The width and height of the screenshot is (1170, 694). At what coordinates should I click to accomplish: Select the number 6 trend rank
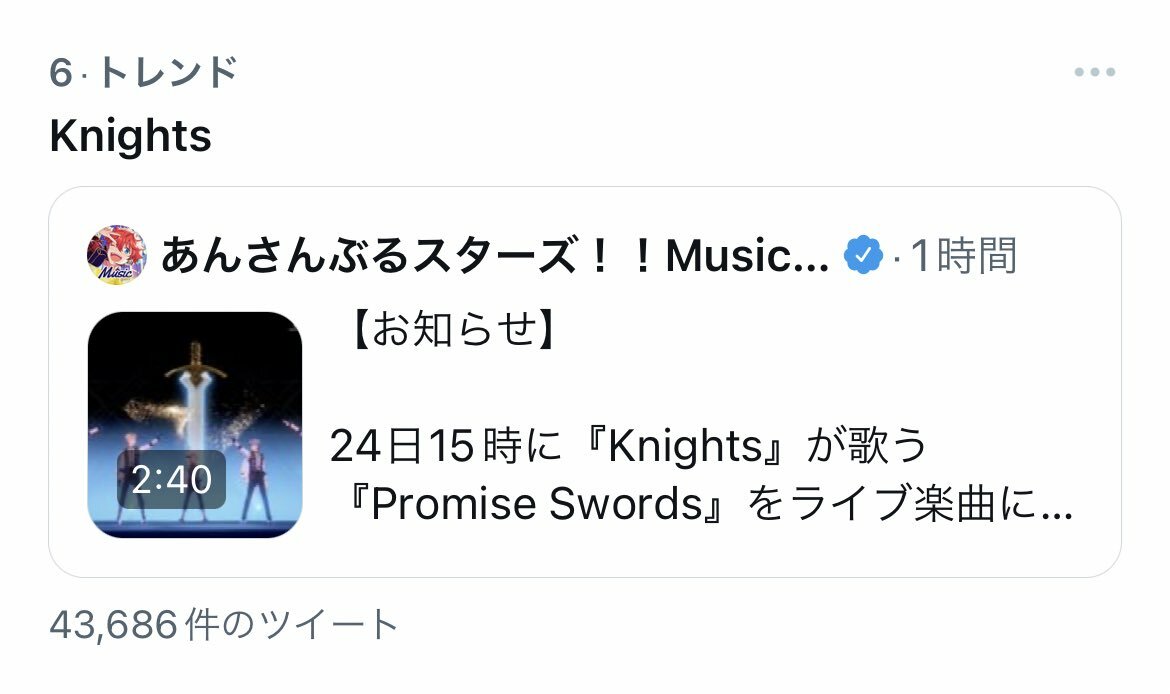click(x=60, y=72)
